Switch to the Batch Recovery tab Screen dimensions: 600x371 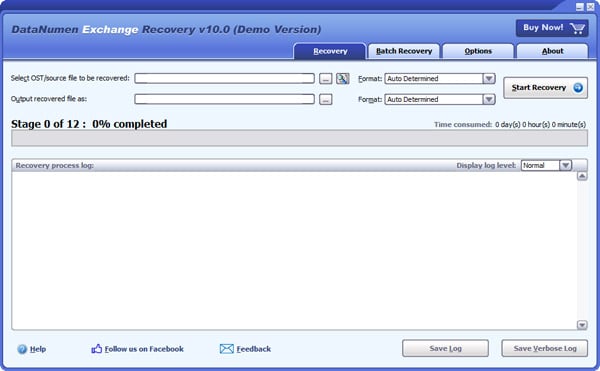tap(404, 51)
